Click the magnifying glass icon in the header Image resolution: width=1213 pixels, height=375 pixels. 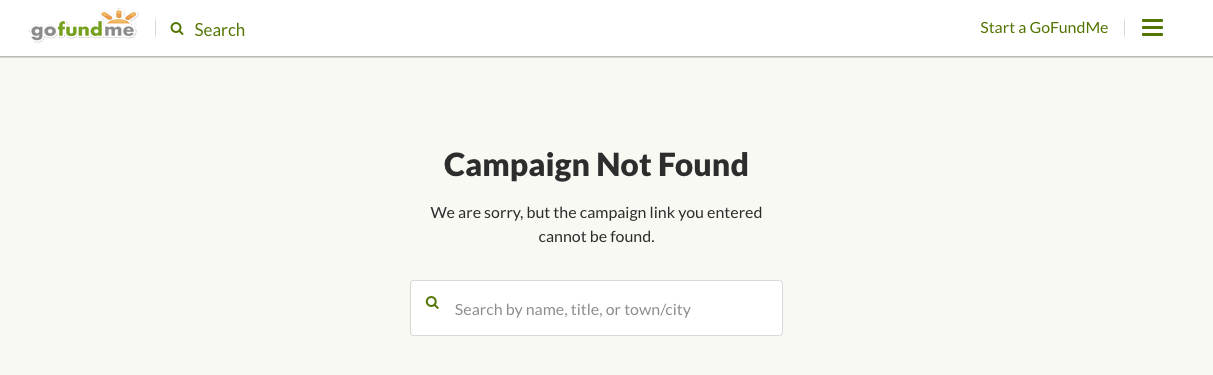tap(177, 29)
